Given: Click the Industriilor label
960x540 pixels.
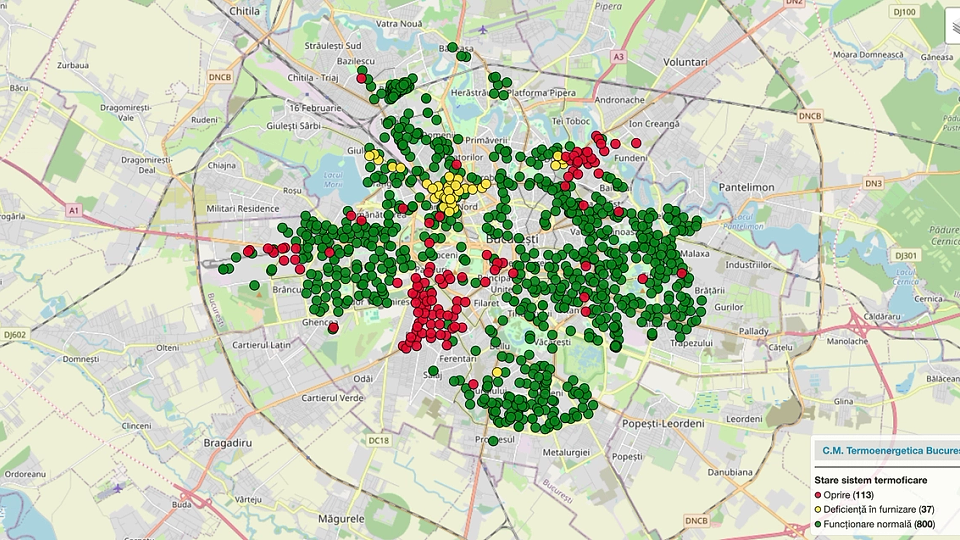Looking at the screenshot, I should point(748,265).
